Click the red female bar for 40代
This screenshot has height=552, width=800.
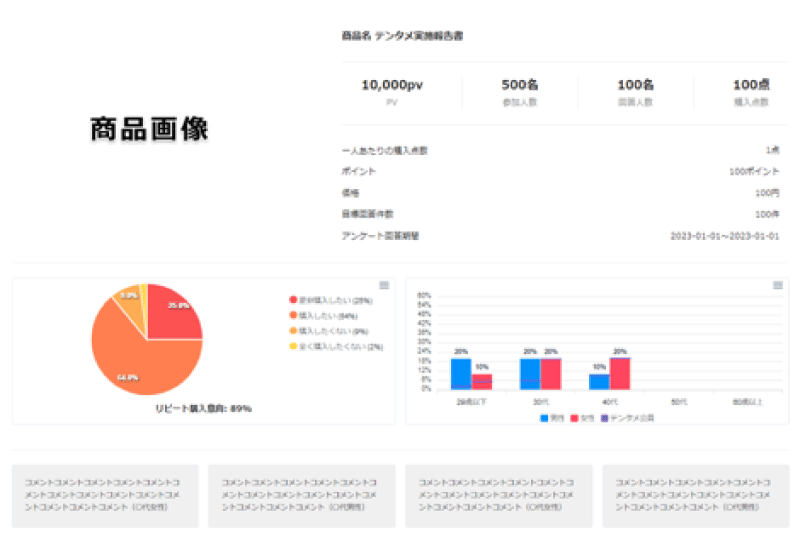tap(620, 373)
